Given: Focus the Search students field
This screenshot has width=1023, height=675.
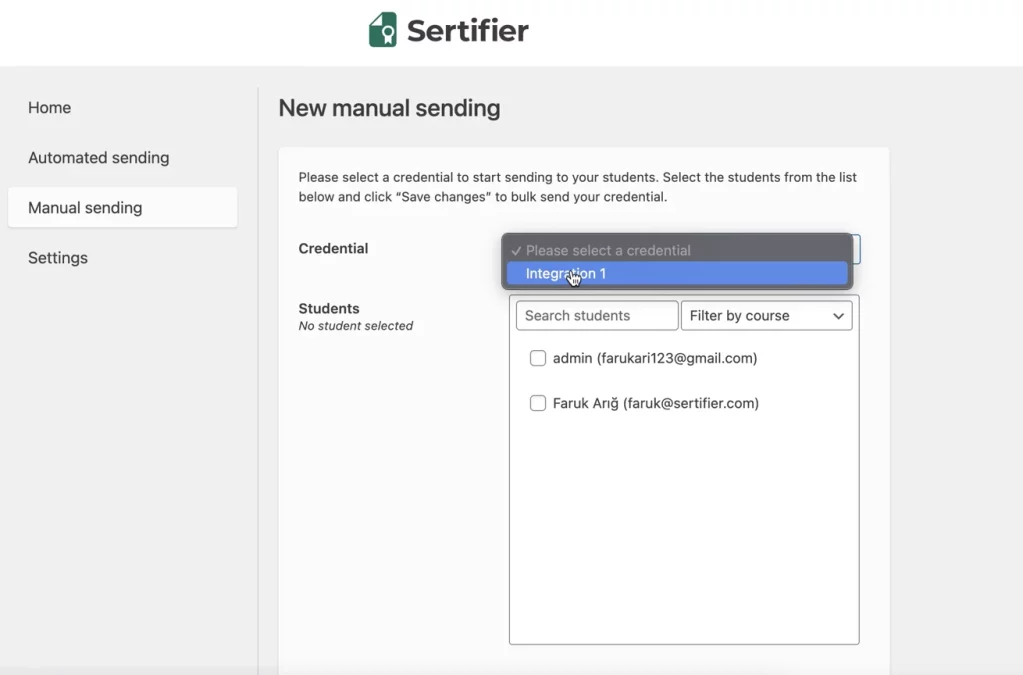Looking at the screenshot, I should coord(597,316).
